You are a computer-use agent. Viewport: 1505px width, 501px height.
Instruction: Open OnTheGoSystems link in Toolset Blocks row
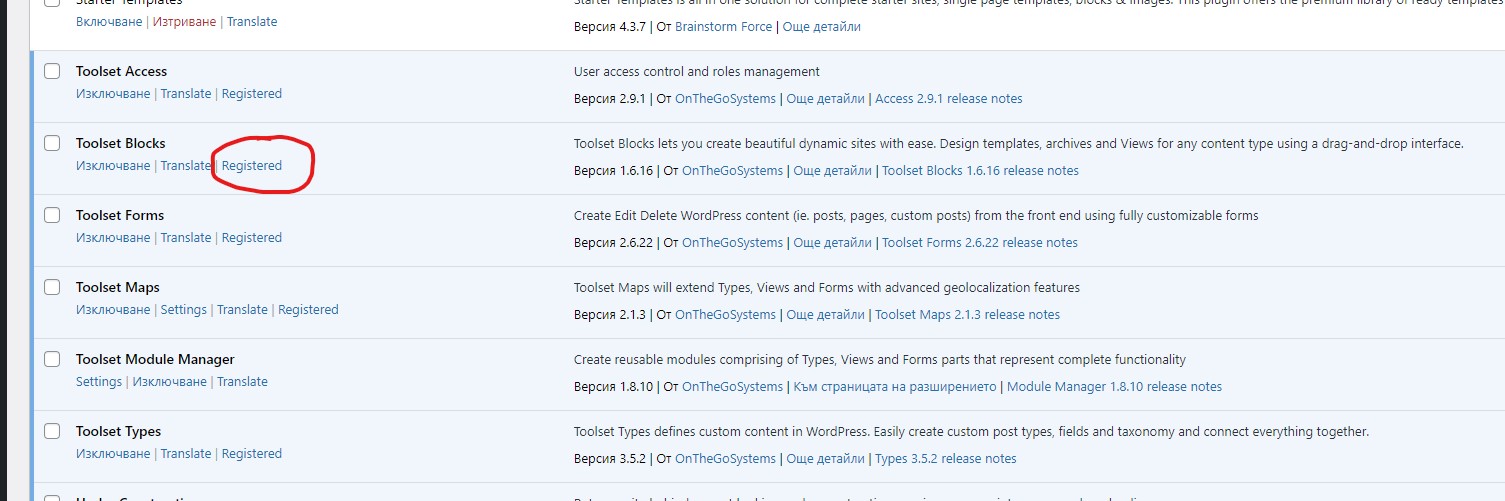733,170
